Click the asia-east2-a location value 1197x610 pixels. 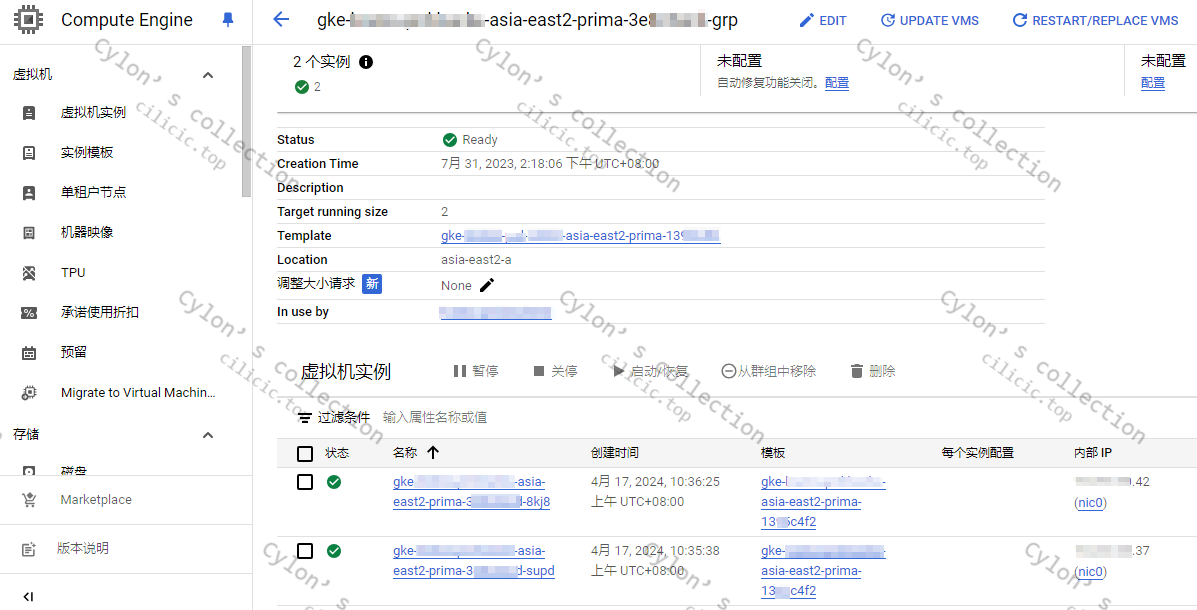coord(476,260)
